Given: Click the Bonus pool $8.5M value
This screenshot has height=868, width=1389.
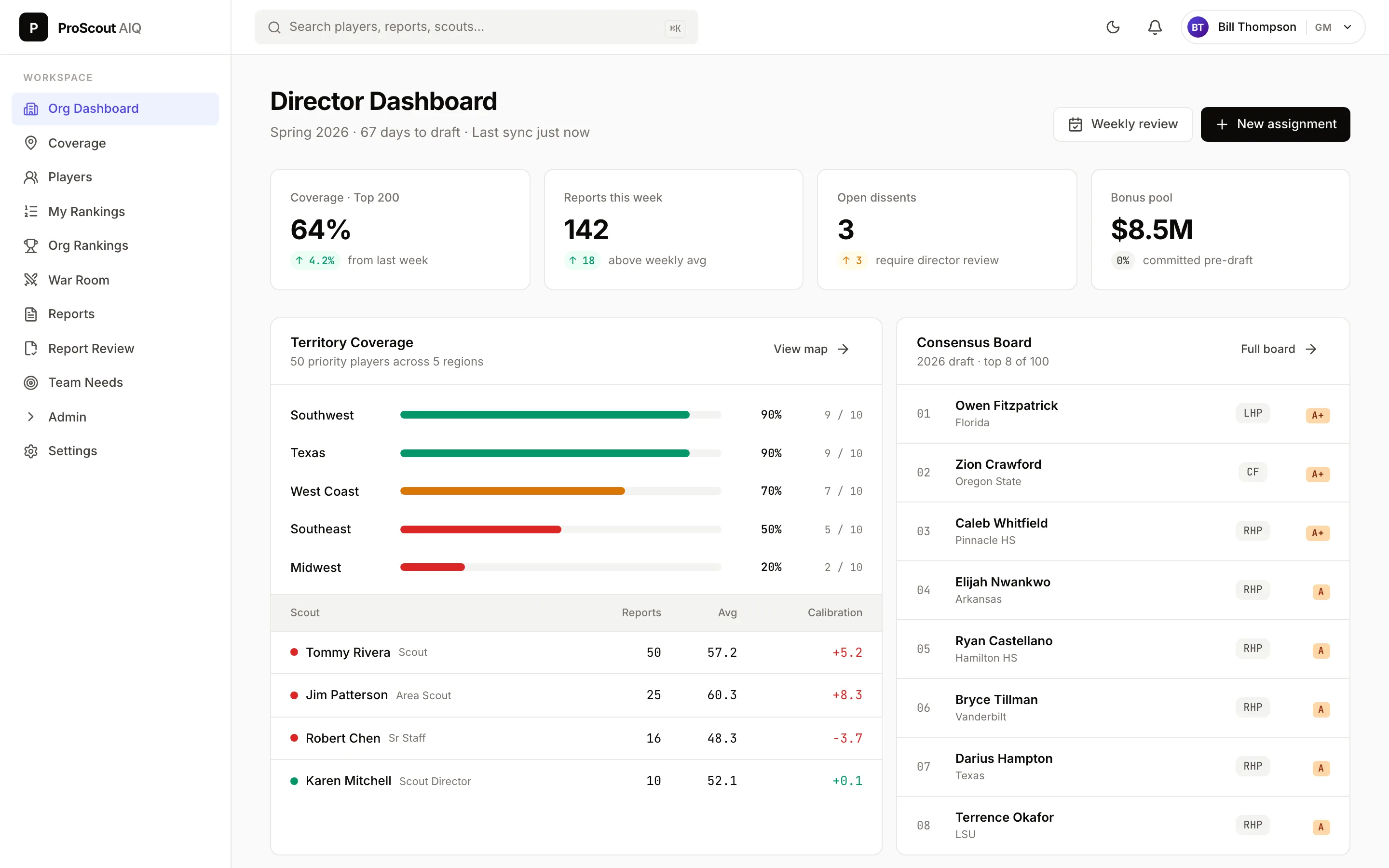Looking at the screenshot, I should click(1151, 230).
